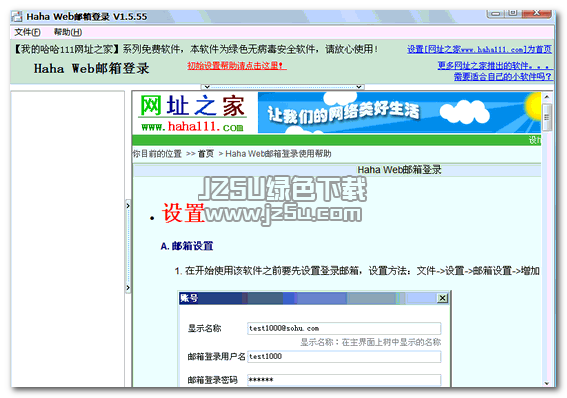This screenshot has width=567, height=398.
Task: Click the 'Haha Web邮箱登录' page title bar text
Action: click(x=399, y=170)
